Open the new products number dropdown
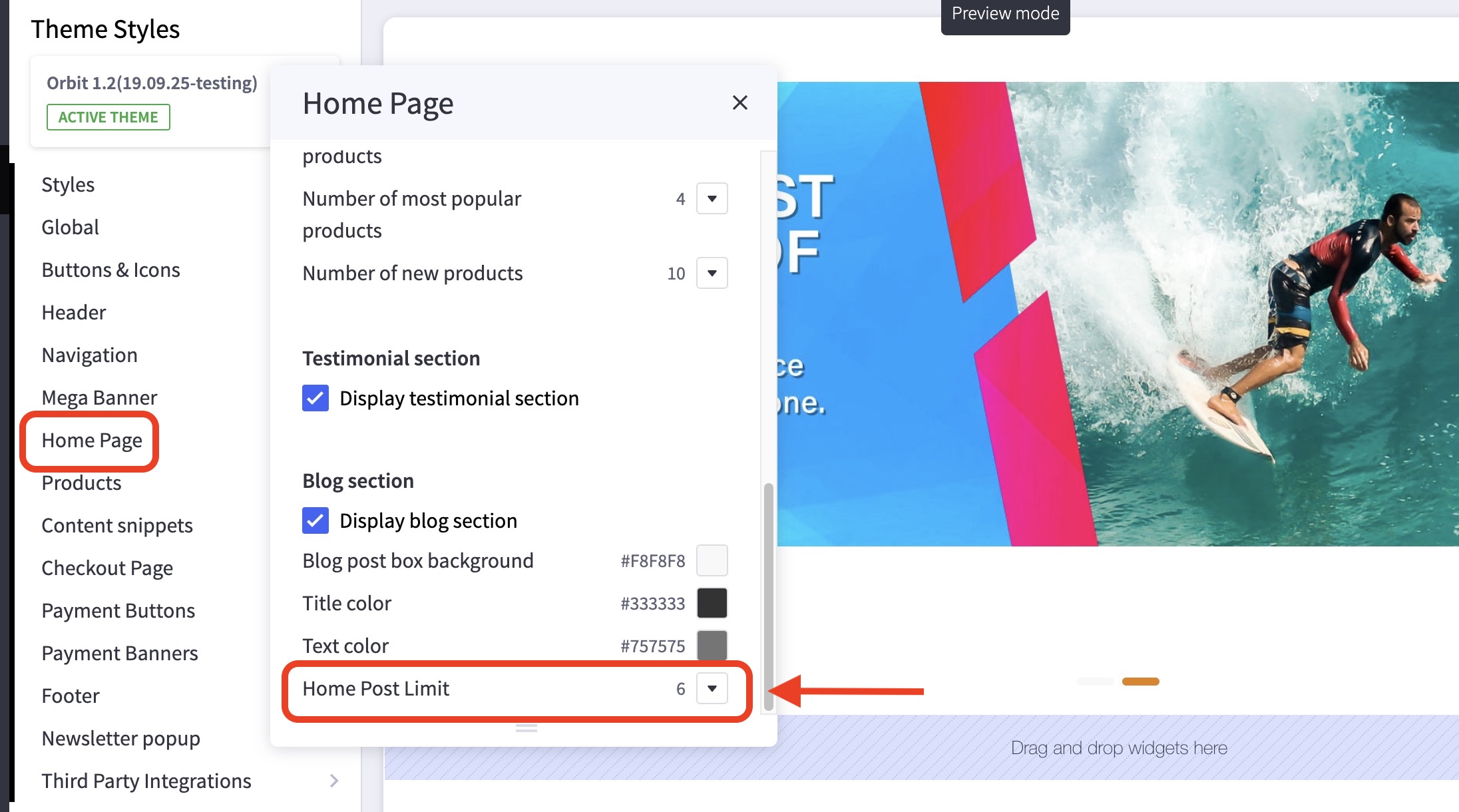 coord(712,273)
